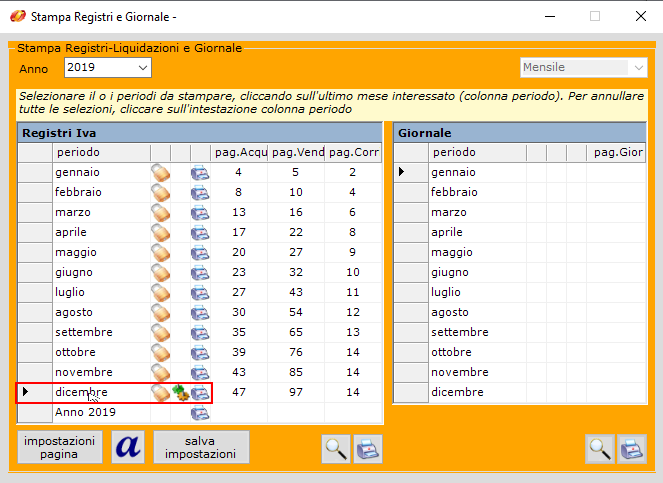Click the lock icon in the gennaio row
The image size is (663, 483).
160,172
